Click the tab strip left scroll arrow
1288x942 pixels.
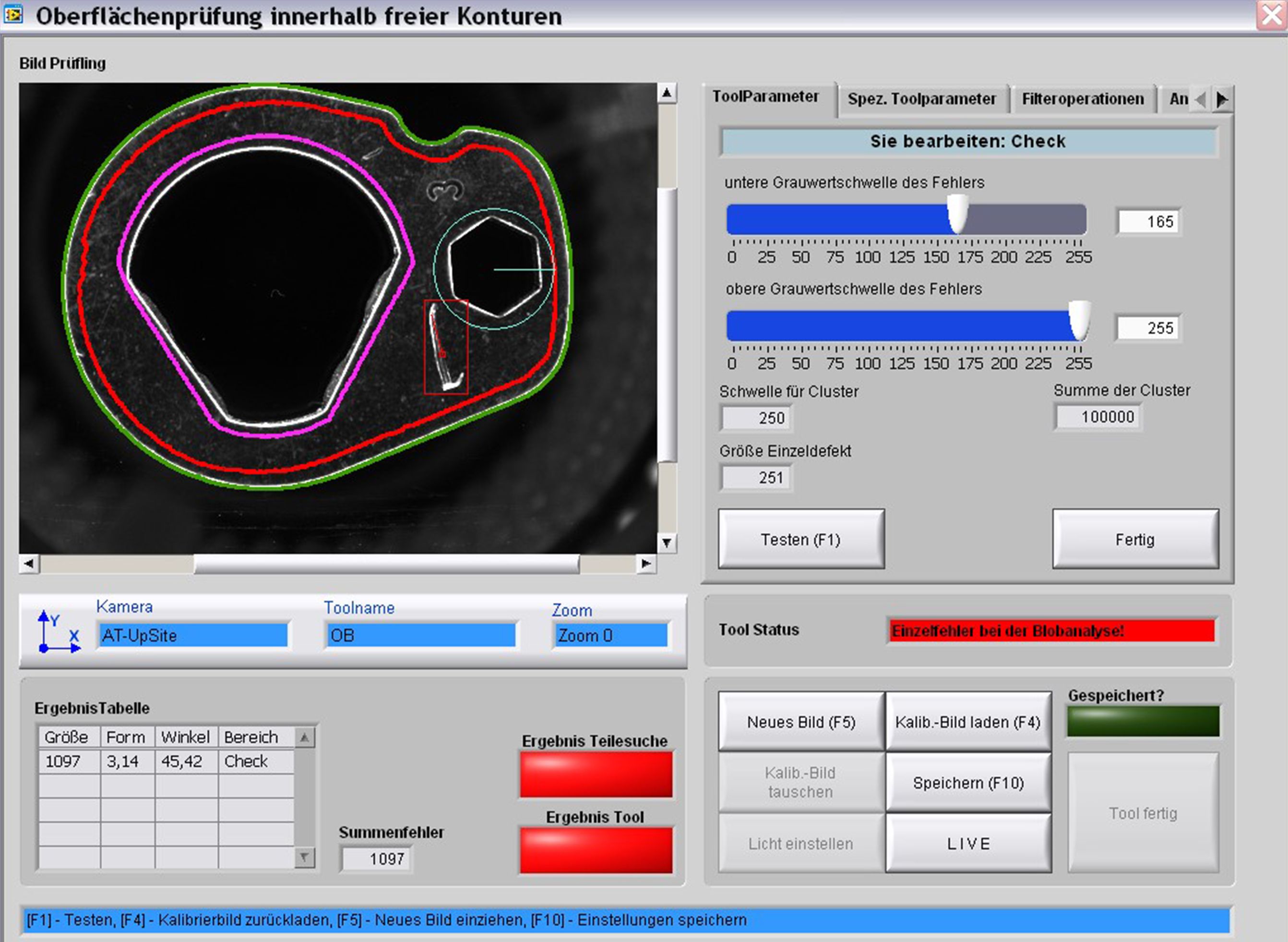[1200, 100]
